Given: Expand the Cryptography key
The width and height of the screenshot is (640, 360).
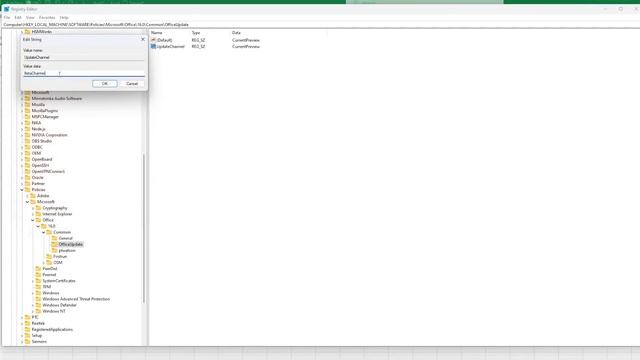Looking at the screenshot, I should pos(33,208).
